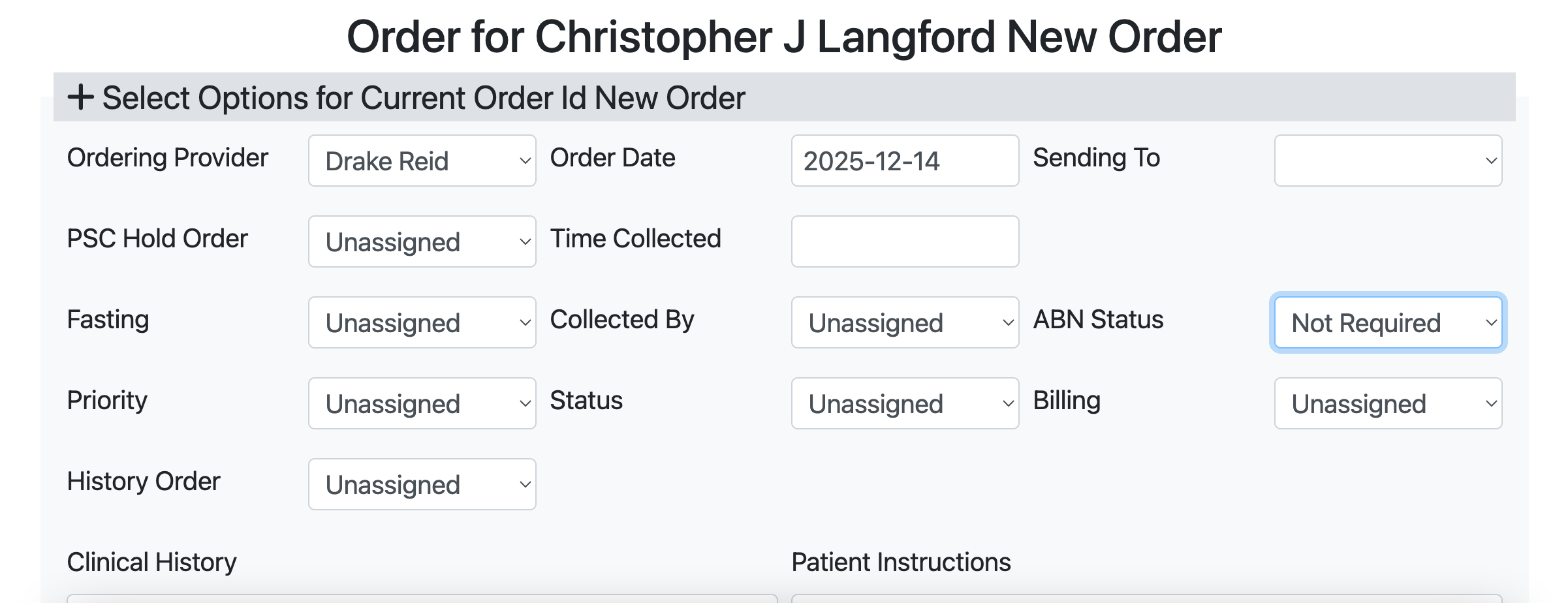
Task: Open the Status dropdown
Action: tap(904, 403)
